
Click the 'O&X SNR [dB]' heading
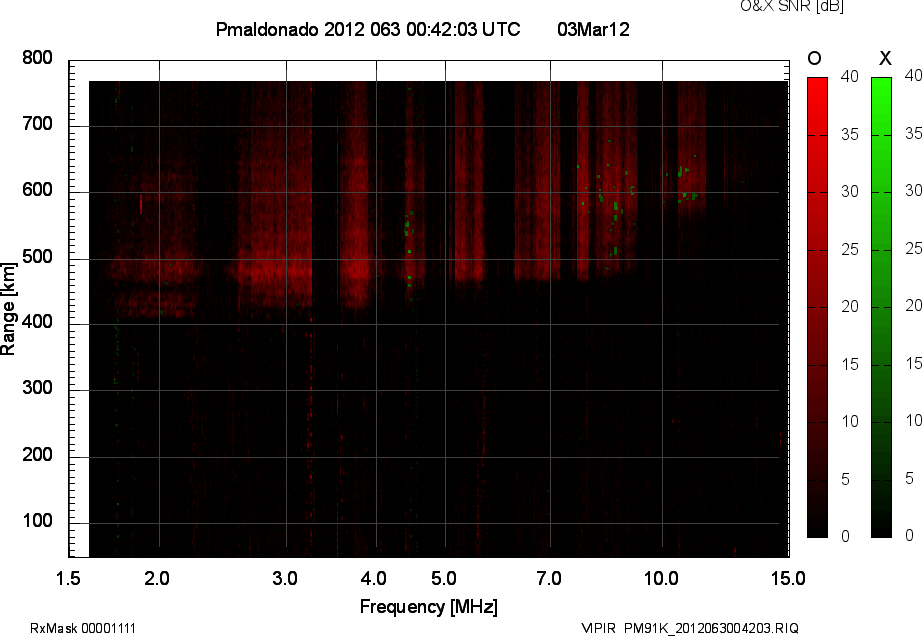coord(791,6)
